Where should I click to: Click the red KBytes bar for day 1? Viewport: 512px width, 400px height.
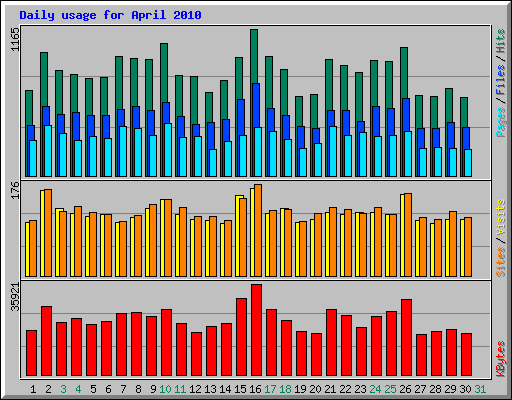[31, 353]
